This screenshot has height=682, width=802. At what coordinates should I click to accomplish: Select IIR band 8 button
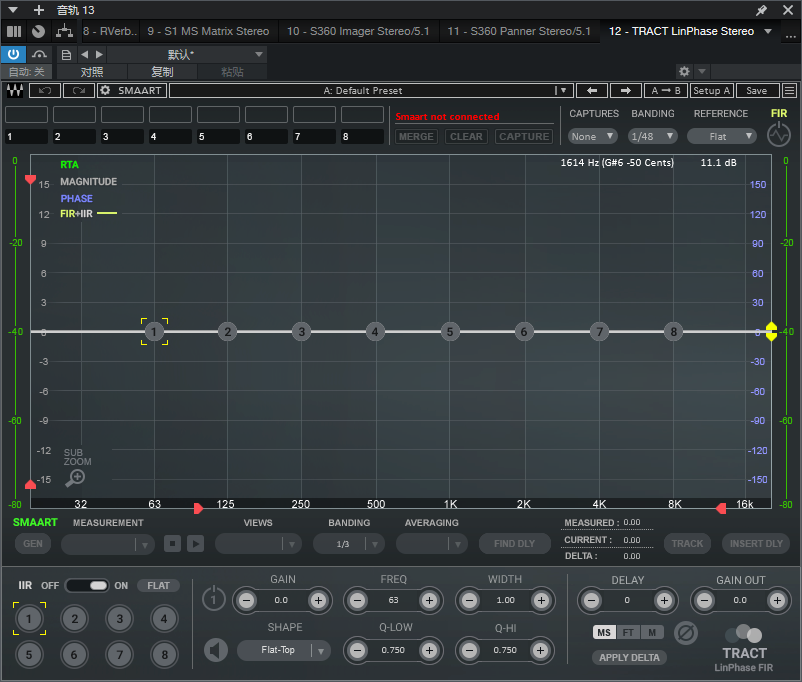165,655
